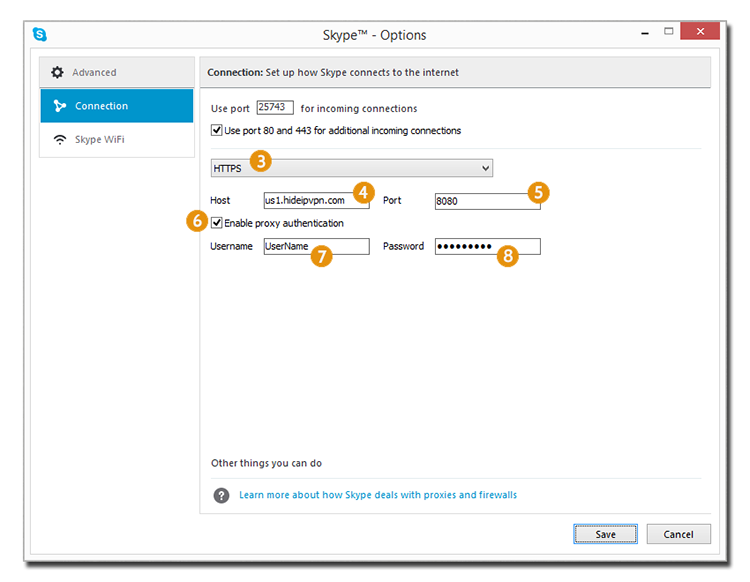Click the Connection node icon in sidebar
Image resolution: width=750 pixels, height=582 pixels.
(x=59, y=106)
